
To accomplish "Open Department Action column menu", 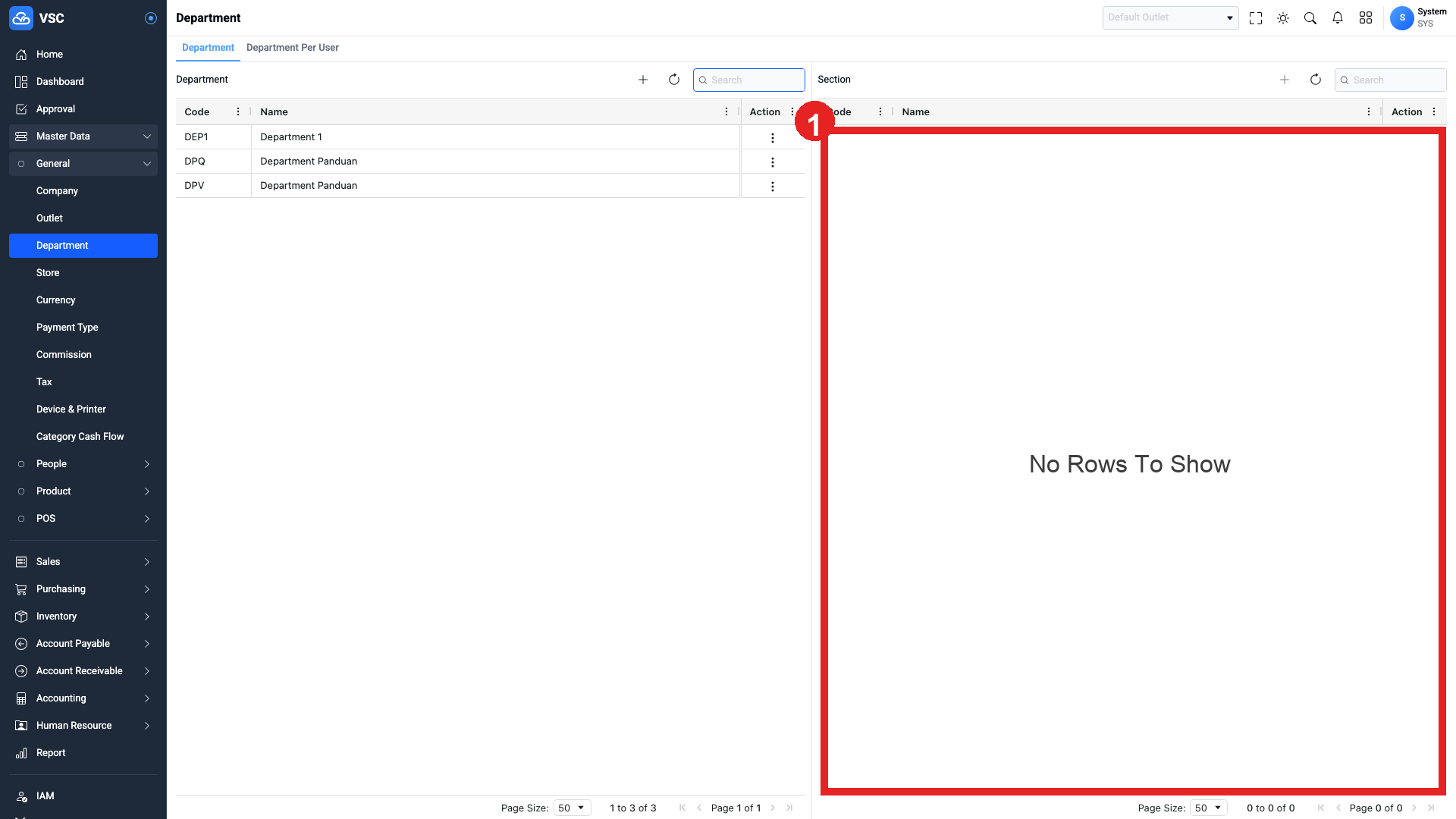I will (792, 112).
